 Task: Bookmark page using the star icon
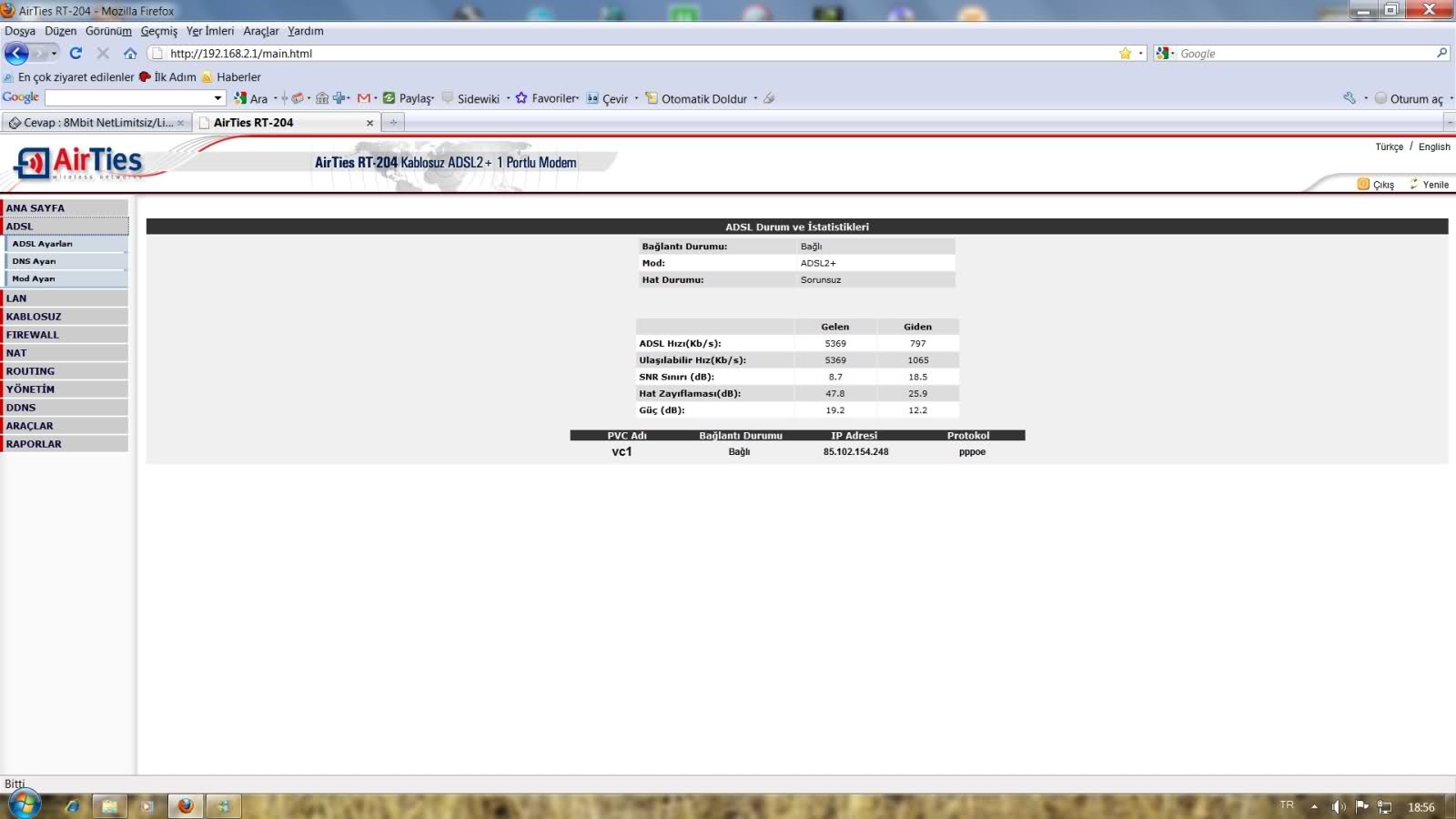[1125, 54]
